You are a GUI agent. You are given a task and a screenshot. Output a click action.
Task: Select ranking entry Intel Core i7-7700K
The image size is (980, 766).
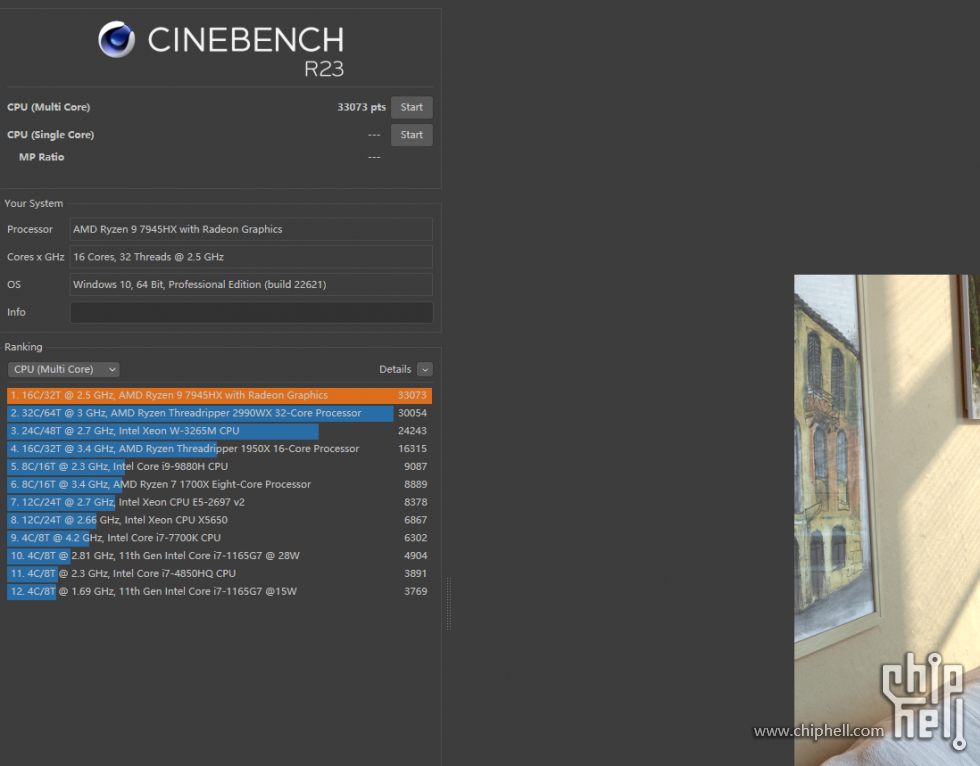(x=219, y=538)
